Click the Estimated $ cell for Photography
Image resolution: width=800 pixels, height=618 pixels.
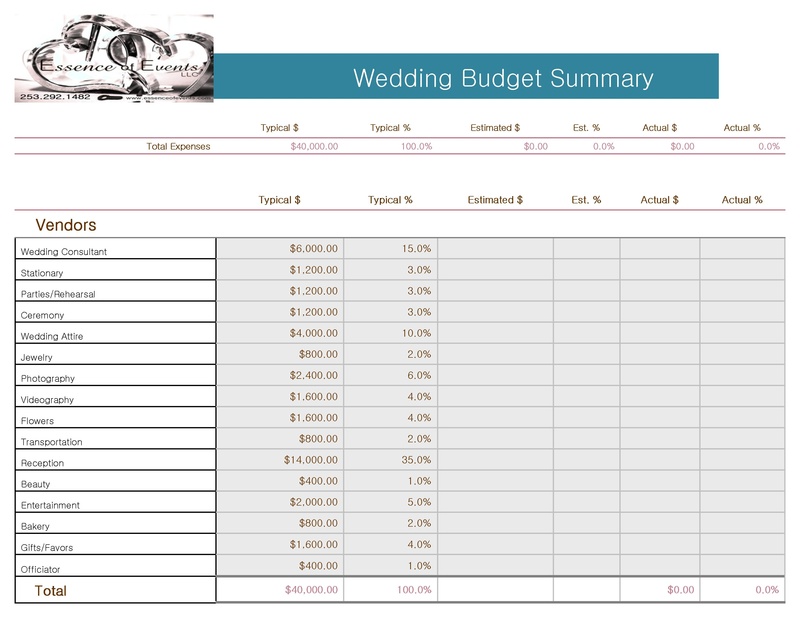click(x=495, y=375)
